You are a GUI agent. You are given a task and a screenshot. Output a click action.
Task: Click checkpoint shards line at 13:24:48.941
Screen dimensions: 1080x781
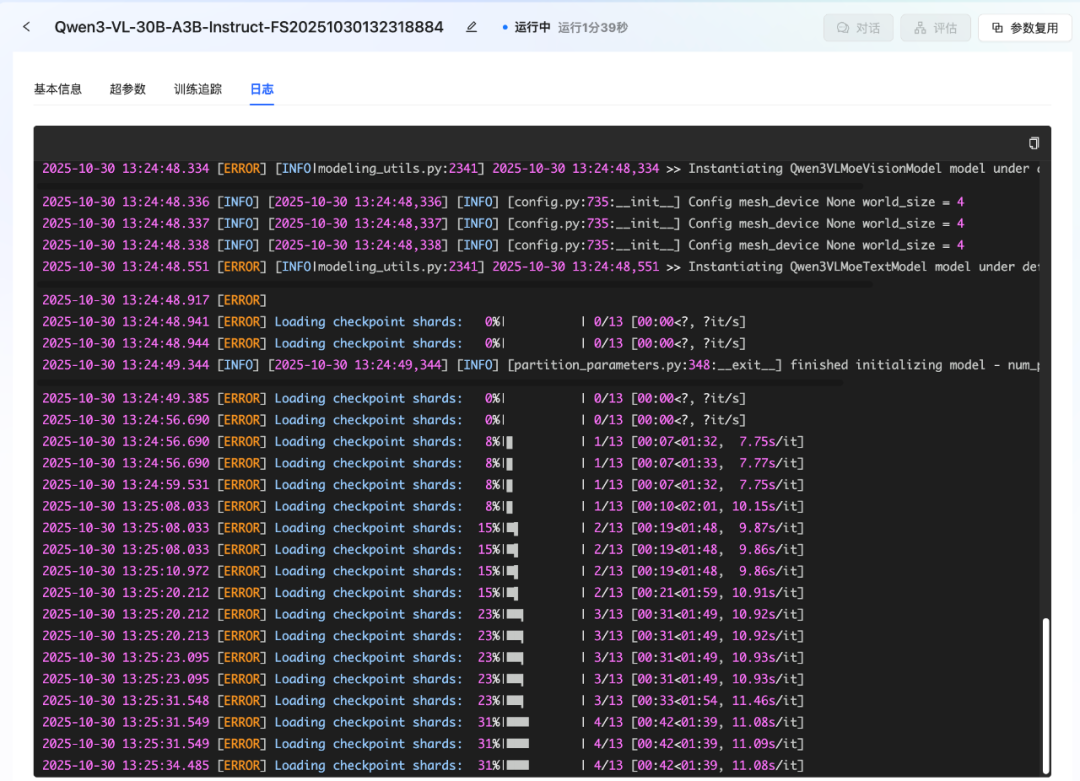coord(394,322)
